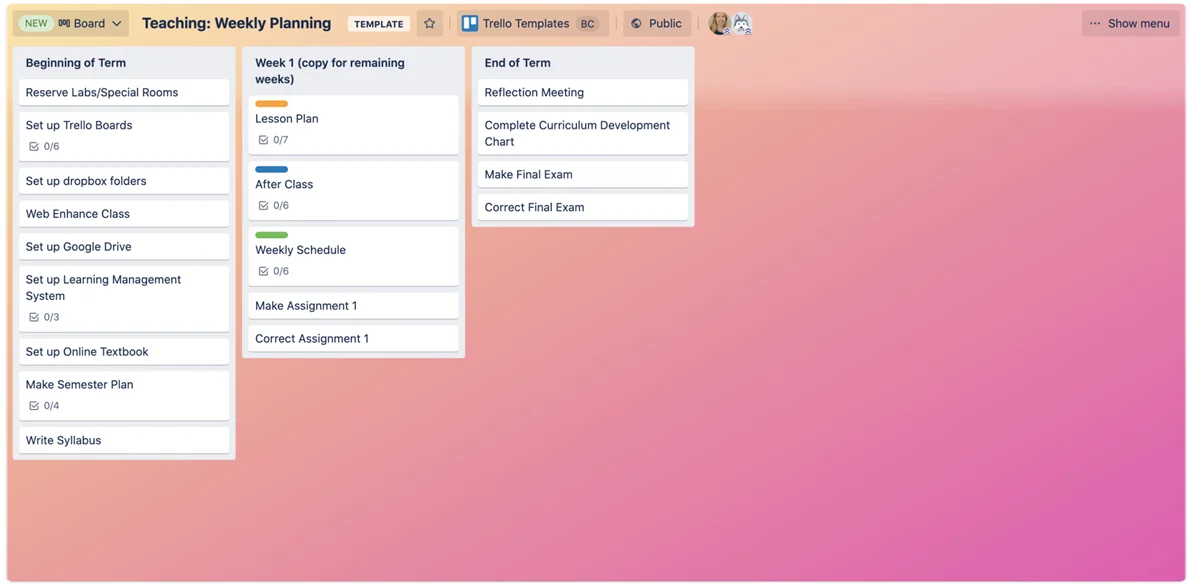Click the End of Term list title
Viewport: 1191px width, 584px height.
(517, 63)
